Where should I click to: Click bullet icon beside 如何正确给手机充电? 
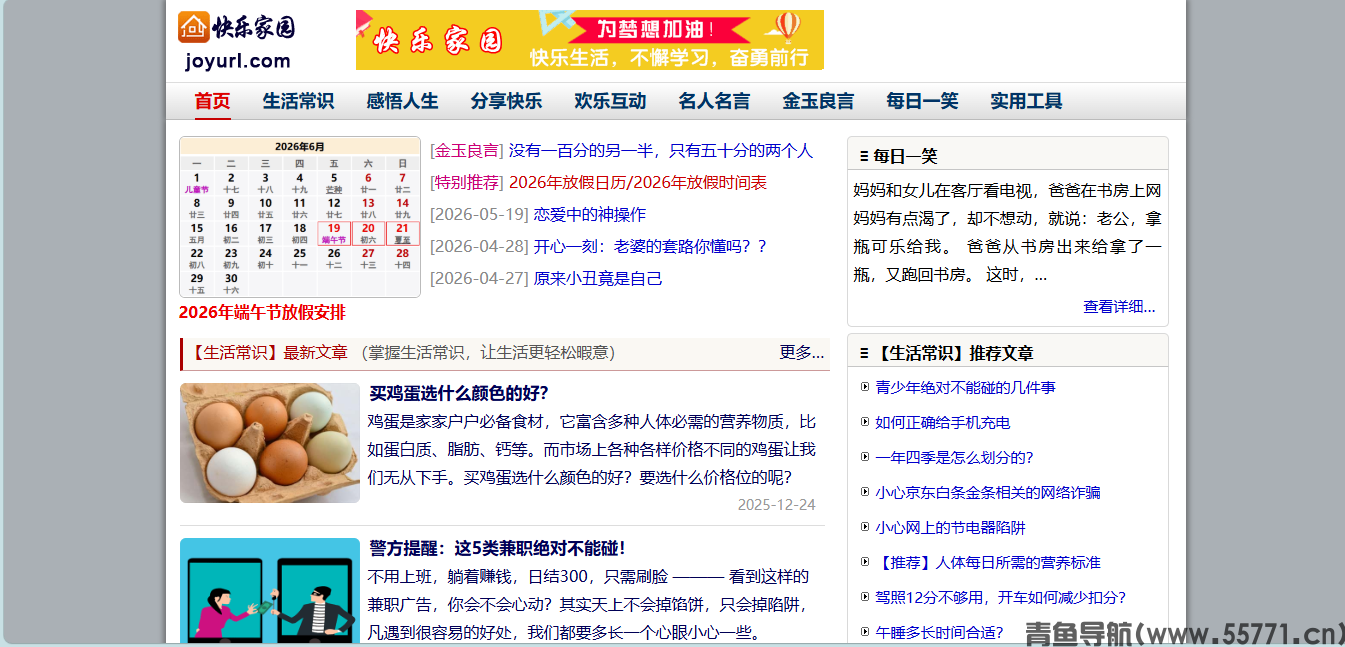click(x=865, y=422)
